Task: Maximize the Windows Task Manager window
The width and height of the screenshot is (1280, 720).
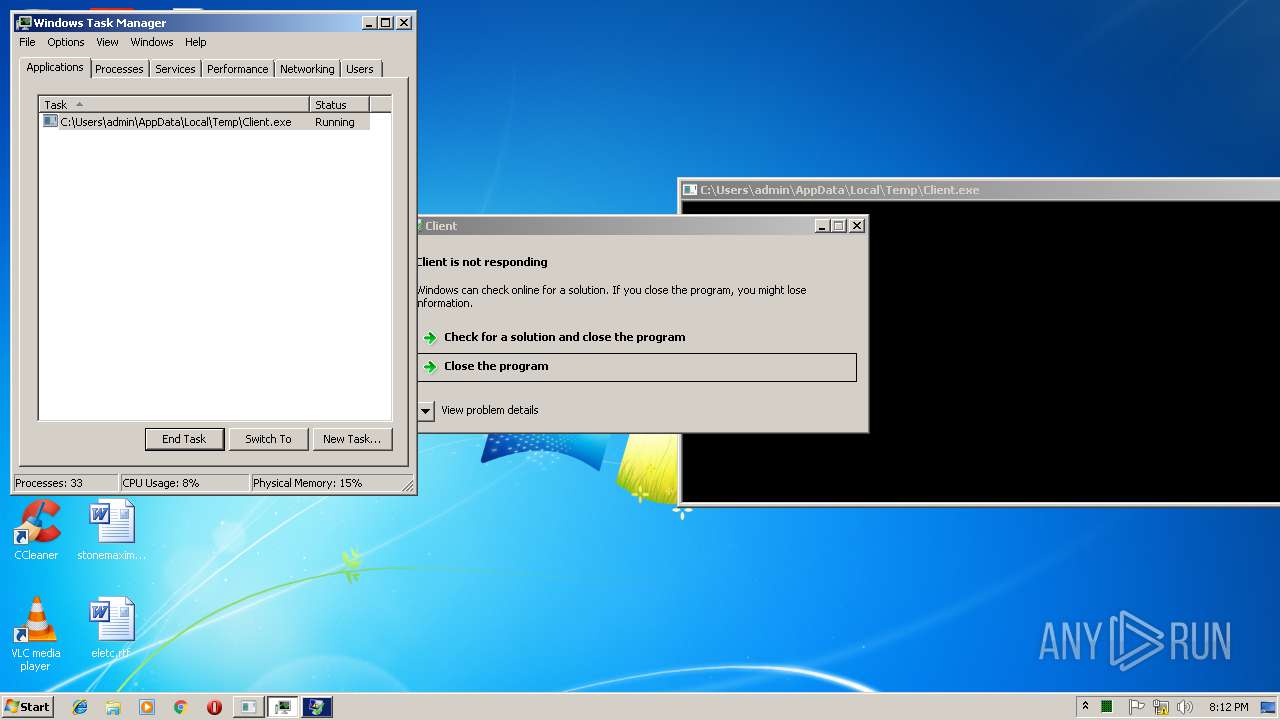Action: (386, 23)
